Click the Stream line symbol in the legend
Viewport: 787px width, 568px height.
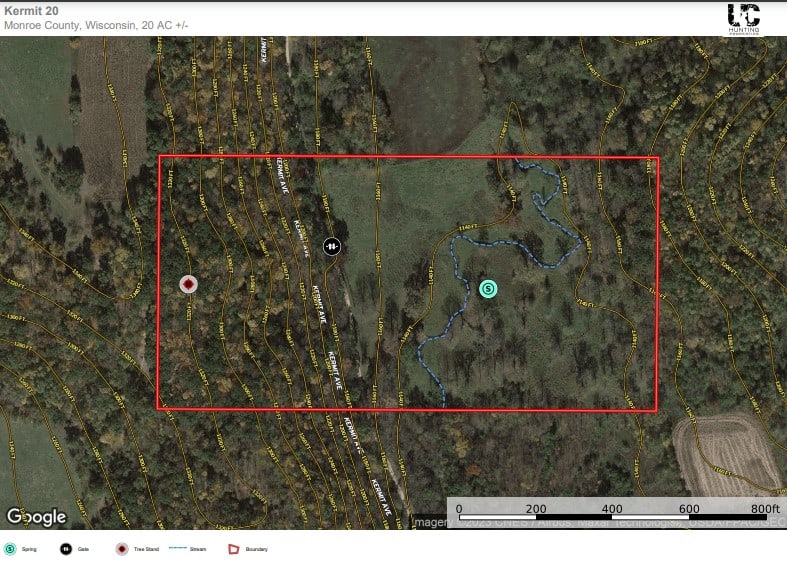coord(178,548)
